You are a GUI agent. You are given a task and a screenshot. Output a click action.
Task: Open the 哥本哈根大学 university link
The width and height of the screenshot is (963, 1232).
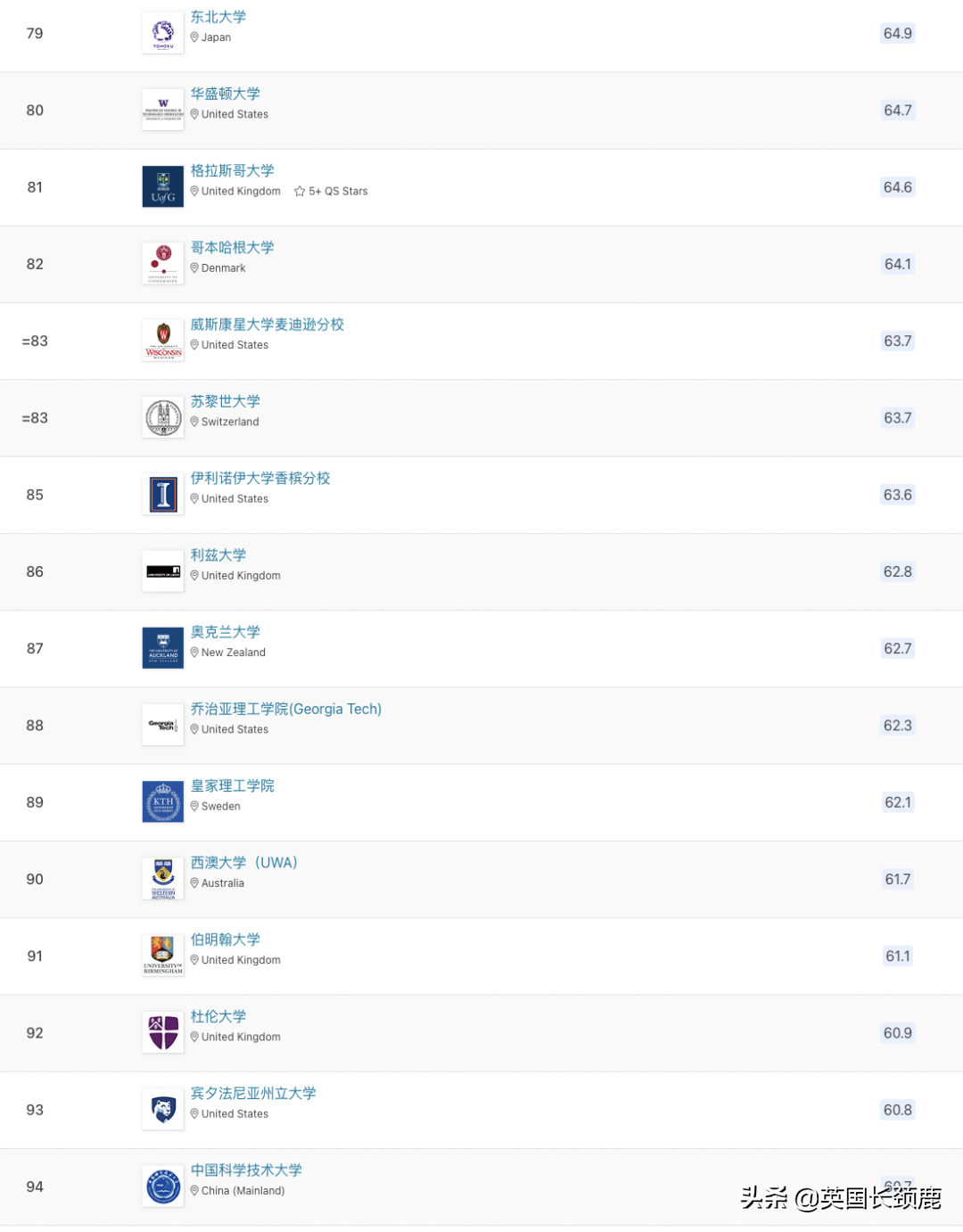click(x=233, y=248)
